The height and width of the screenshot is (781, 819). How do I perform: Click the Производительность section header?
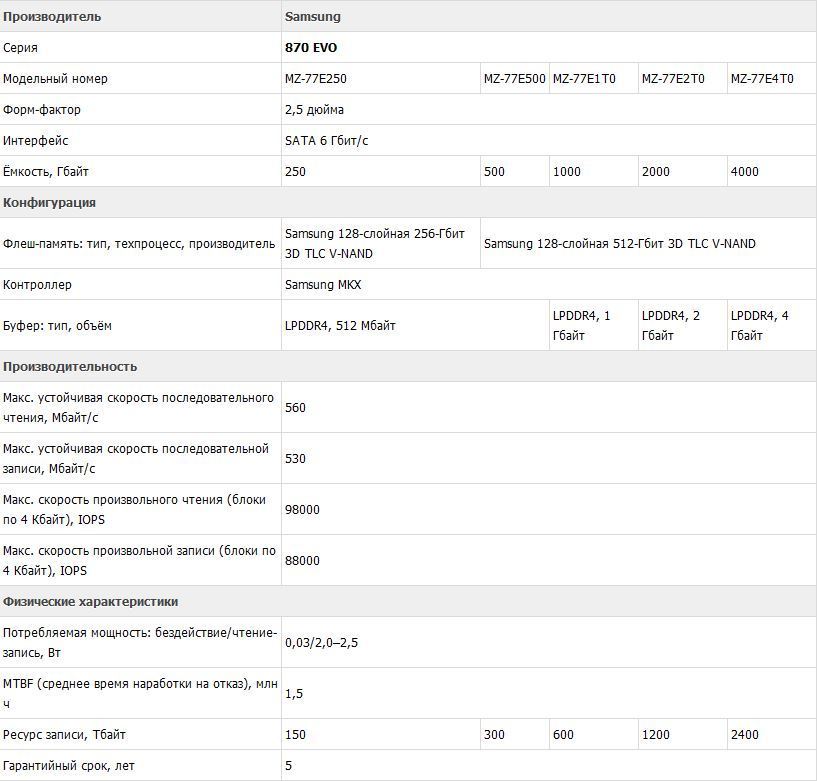pyautogui.click(x=70, y=367)
